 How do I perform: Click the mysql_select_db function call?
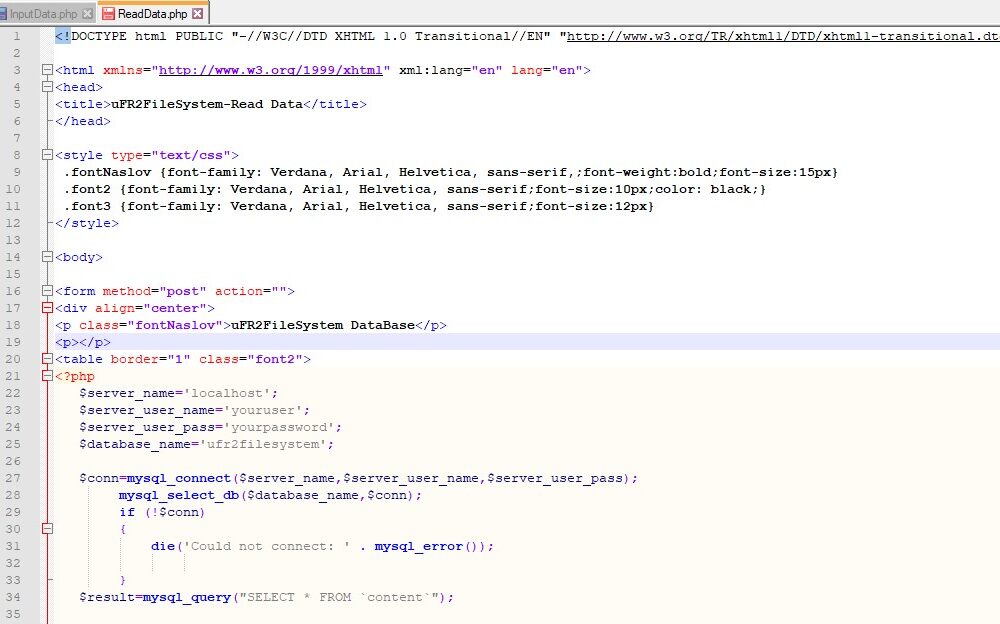tap(179, 496)
